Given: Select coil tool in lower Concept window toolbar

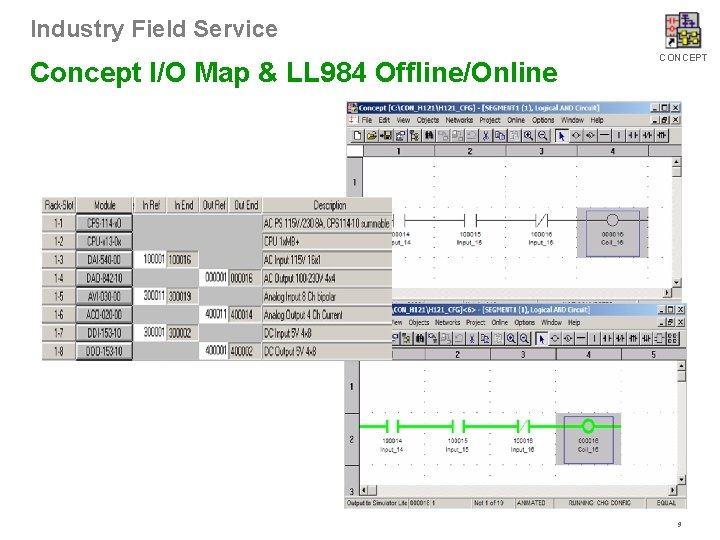Looking at the screenshot, I should click(555, 339).
